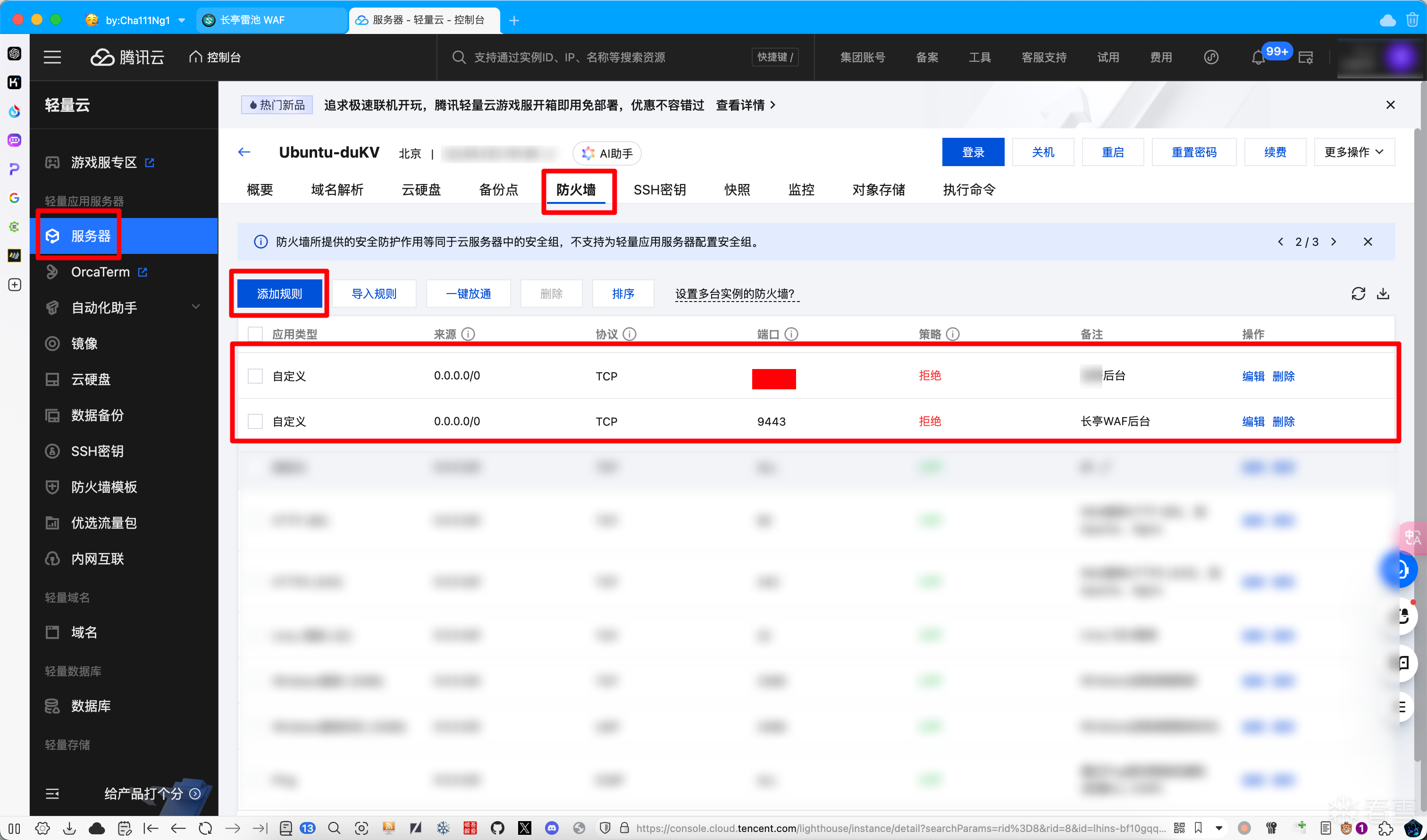Image resolution: width=1427 pixels, height=840 pixels.
Task: Click the 重启 button
Action: click(1113, 152)
